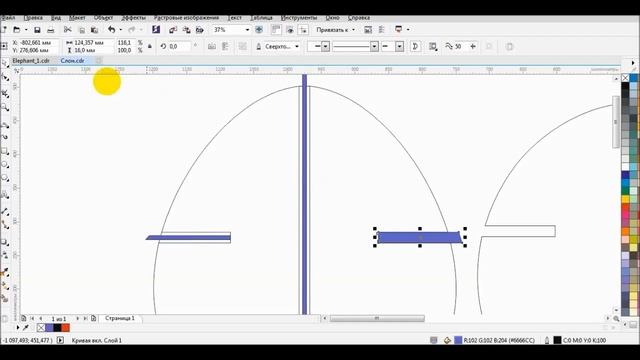
Task: Click the wrap text icon on property bar
Action: [x=433, y=47]
